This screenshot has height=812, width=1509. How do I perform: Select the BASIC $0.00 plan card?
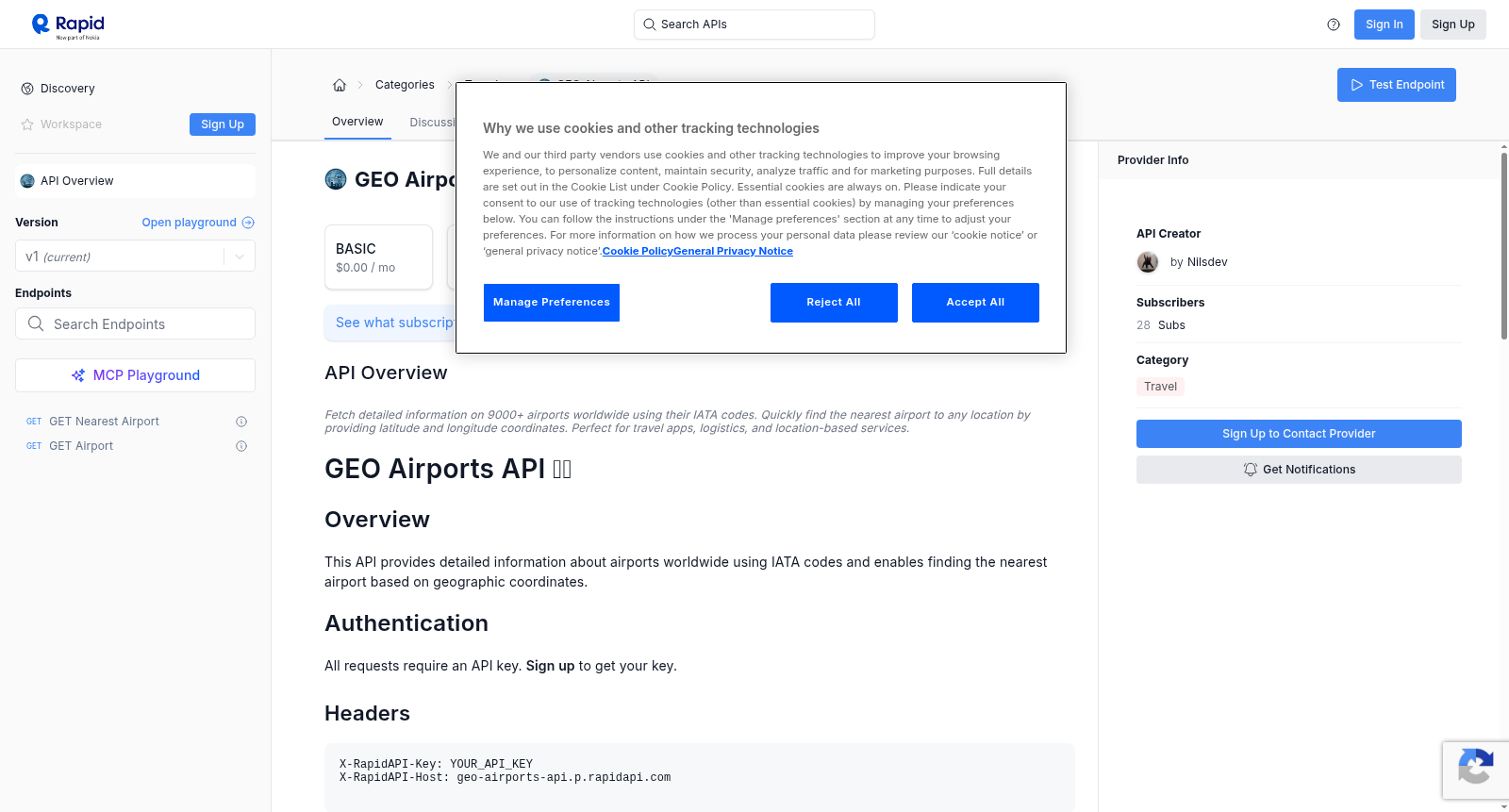tap(378, 257)
